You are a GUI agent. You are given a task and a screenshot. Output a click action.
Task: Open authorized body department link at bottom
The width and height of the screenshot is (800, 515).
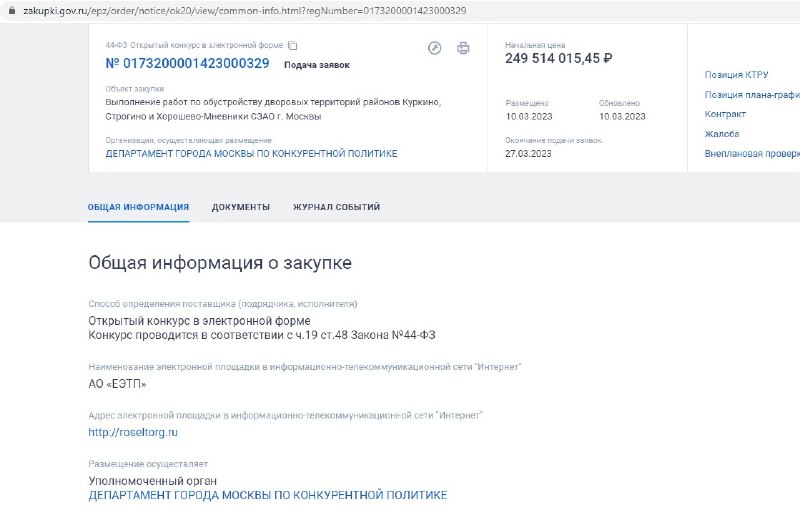click(268, 495)
